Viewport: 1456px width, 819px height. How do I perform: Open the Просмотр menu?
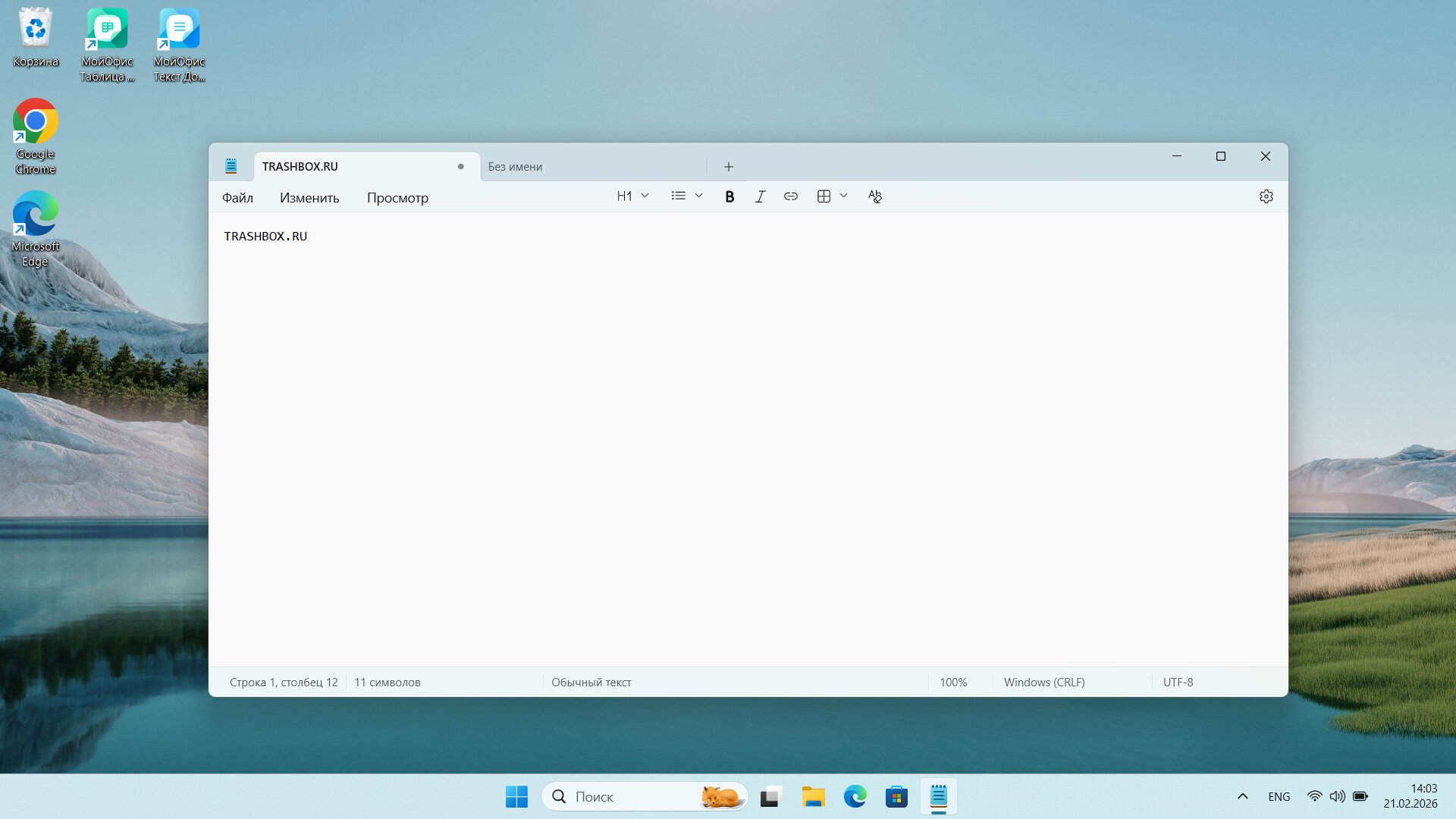[x=397, y=198]
